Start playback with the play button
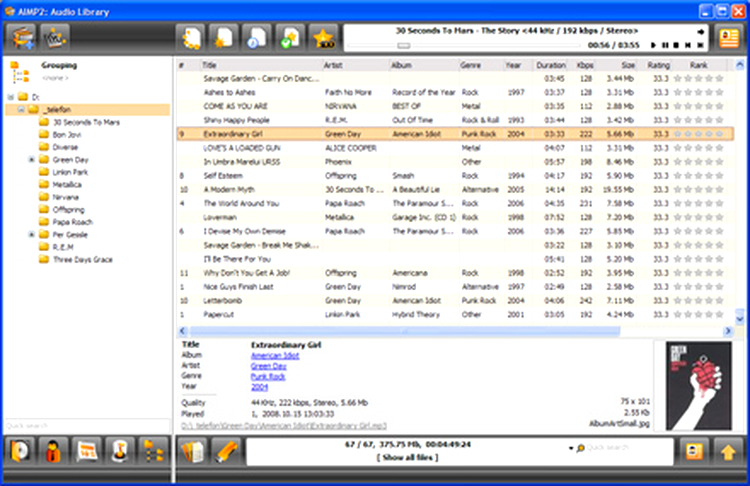The height and width of the screenshot is (486, 750). [x=653, y=45]
